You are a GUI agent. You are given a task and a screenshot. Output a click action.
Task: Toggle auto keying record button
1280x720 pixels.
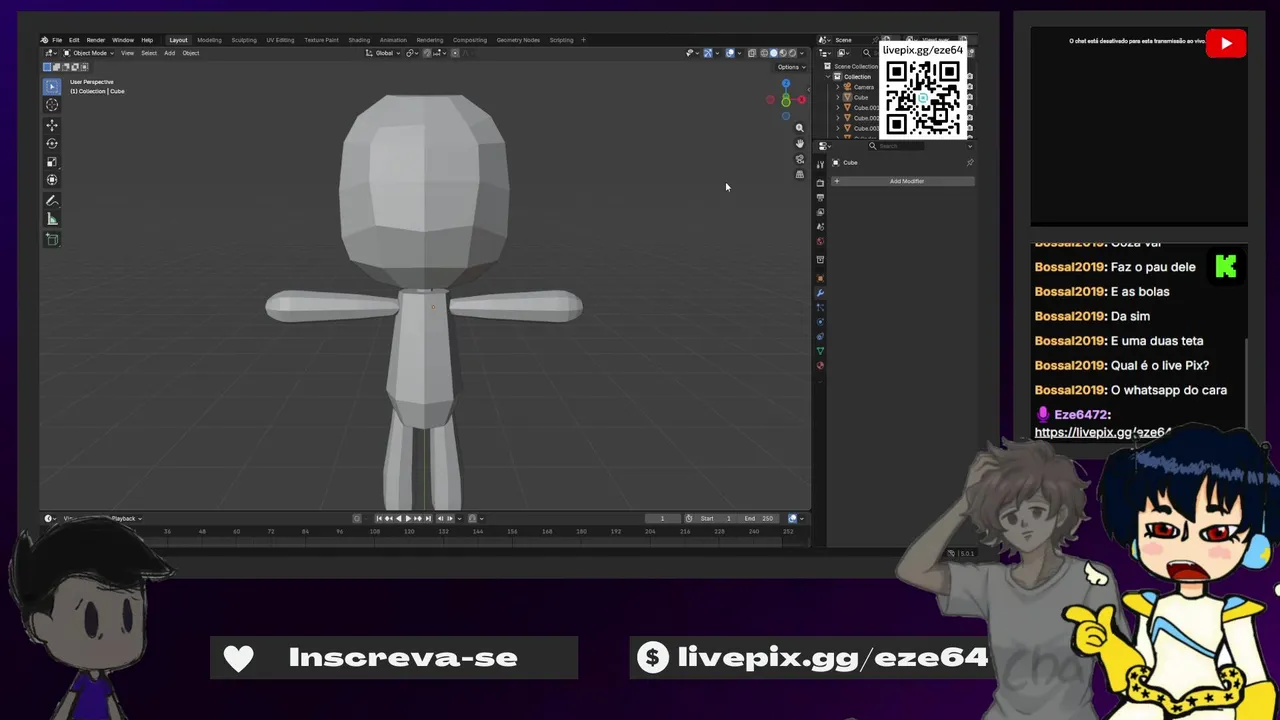[x=357, y=518]
